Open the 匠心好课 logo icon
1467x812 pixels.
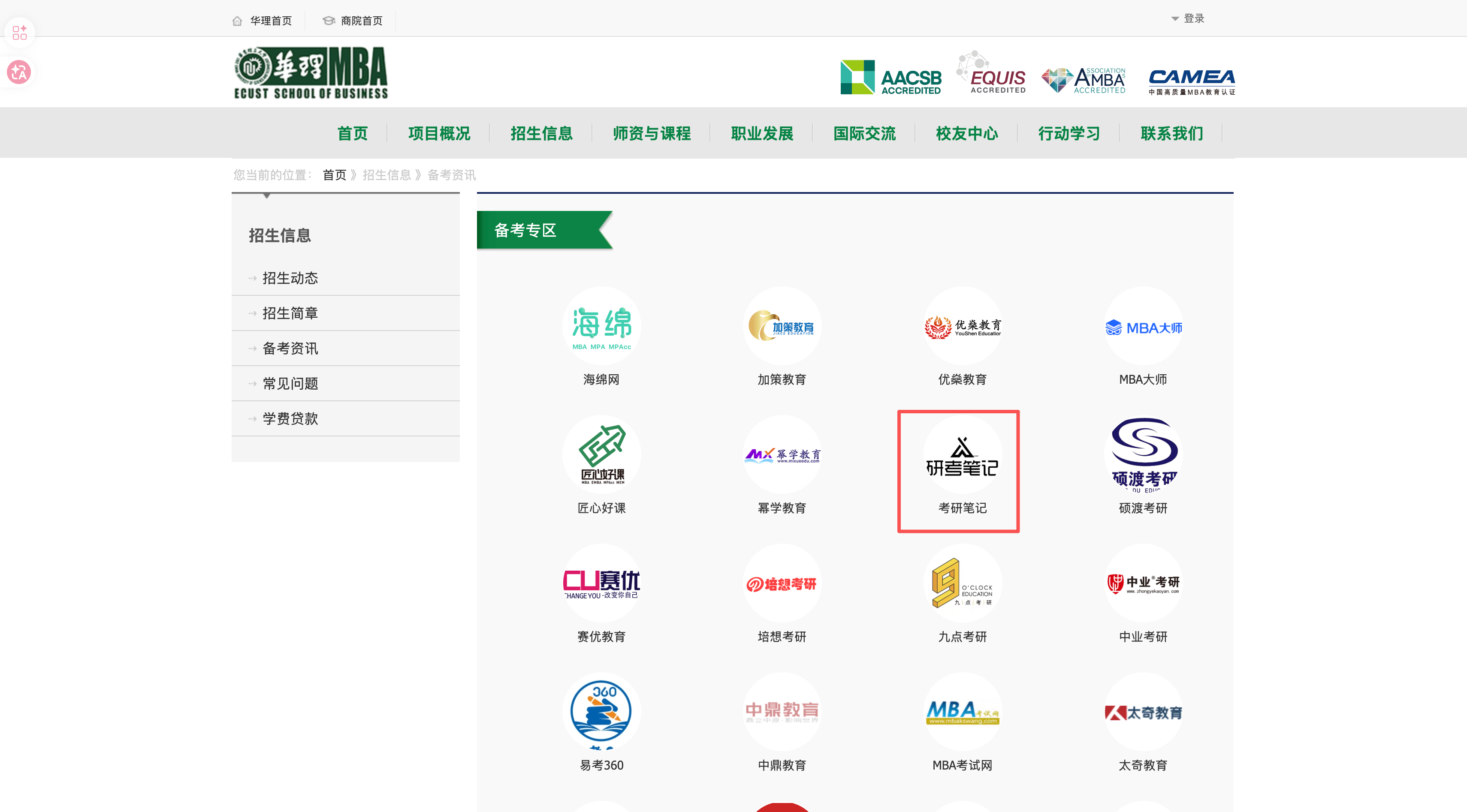point(601,454)
